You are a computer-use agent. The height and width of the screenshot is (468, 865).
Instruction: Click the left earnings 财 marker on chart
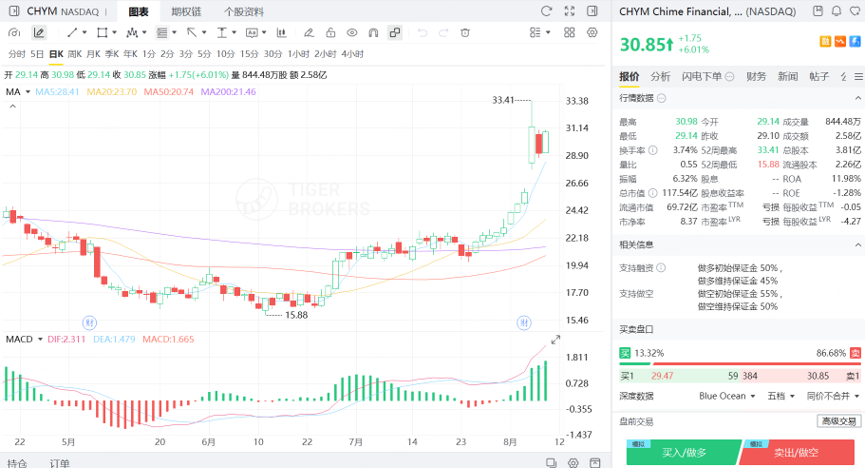(x=89, y=322)
